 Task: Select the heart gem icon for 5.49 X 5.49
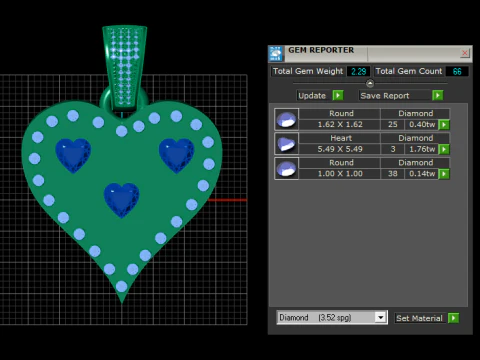pos(286,144)
